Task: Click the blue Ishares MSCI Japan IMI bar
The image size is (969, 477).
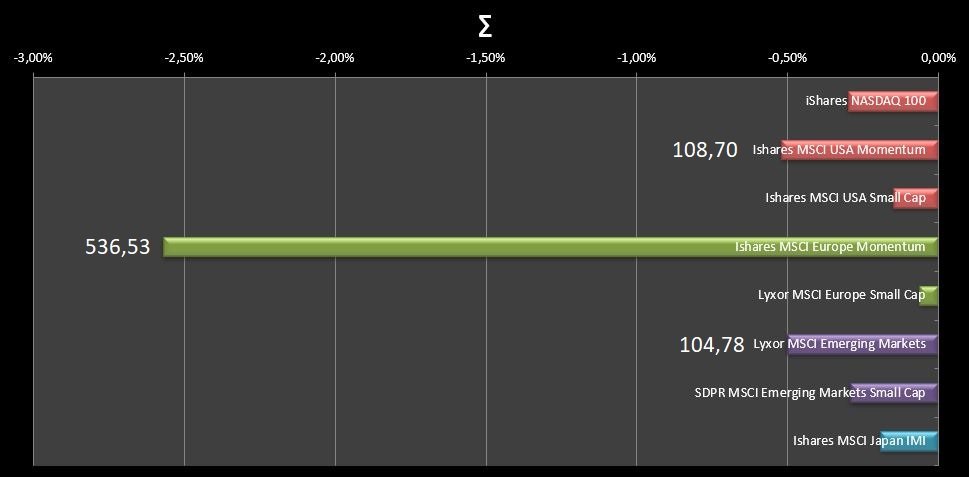Action: (909, 441)
